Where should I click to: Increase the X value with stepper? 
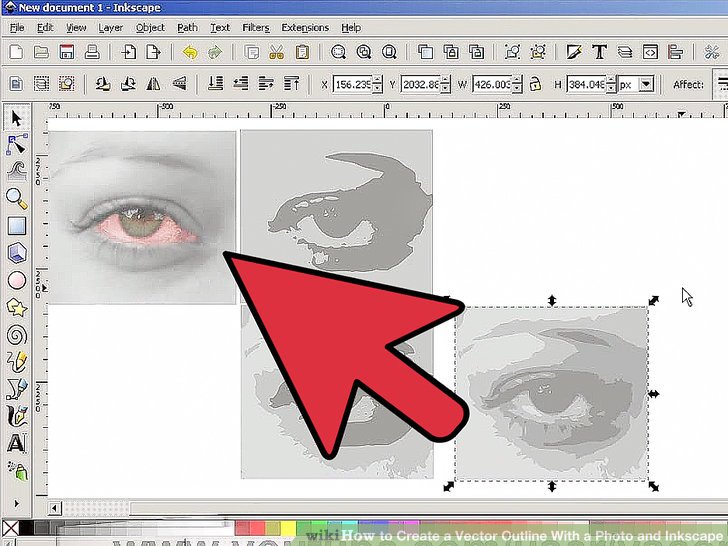coord(377,80)
